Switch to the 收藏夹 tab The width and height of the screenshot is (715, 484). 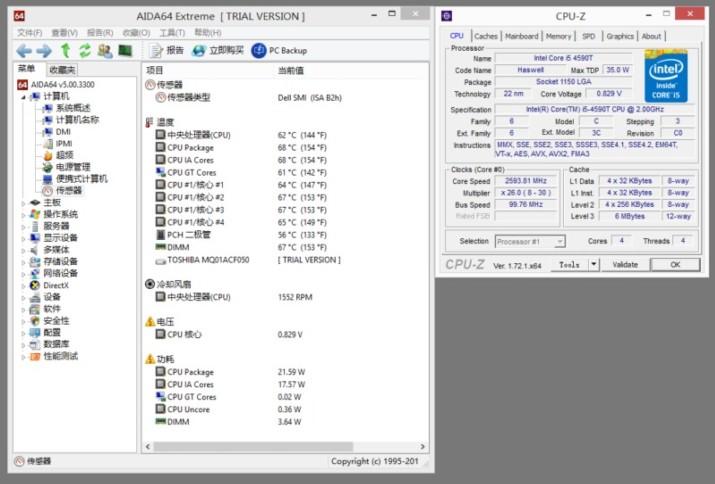point(62,70)
